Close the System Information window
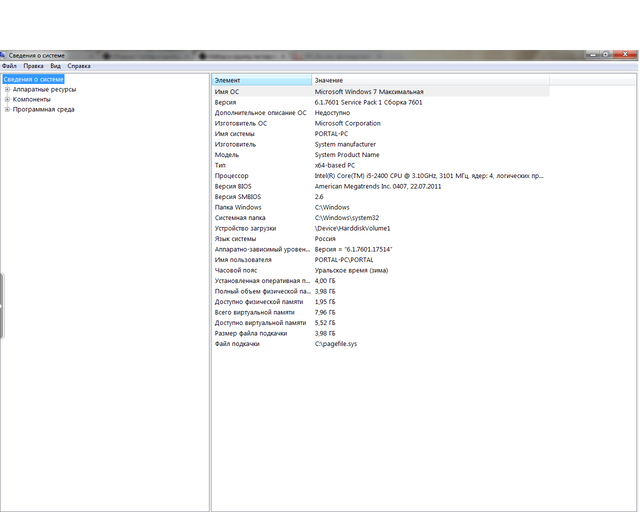This screenshot has height=512, width=640. [x=626, y=54]
